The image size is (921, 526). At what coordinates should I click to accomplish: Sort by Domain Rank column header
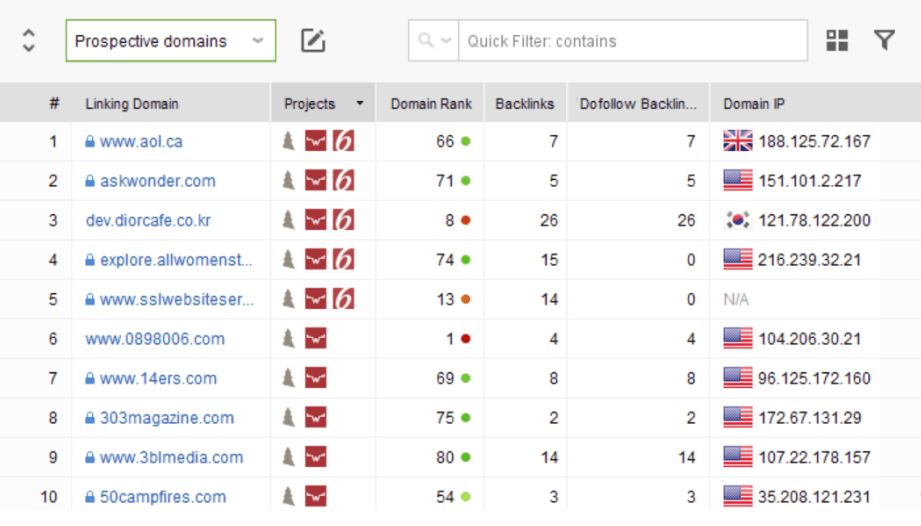[431, 103]
